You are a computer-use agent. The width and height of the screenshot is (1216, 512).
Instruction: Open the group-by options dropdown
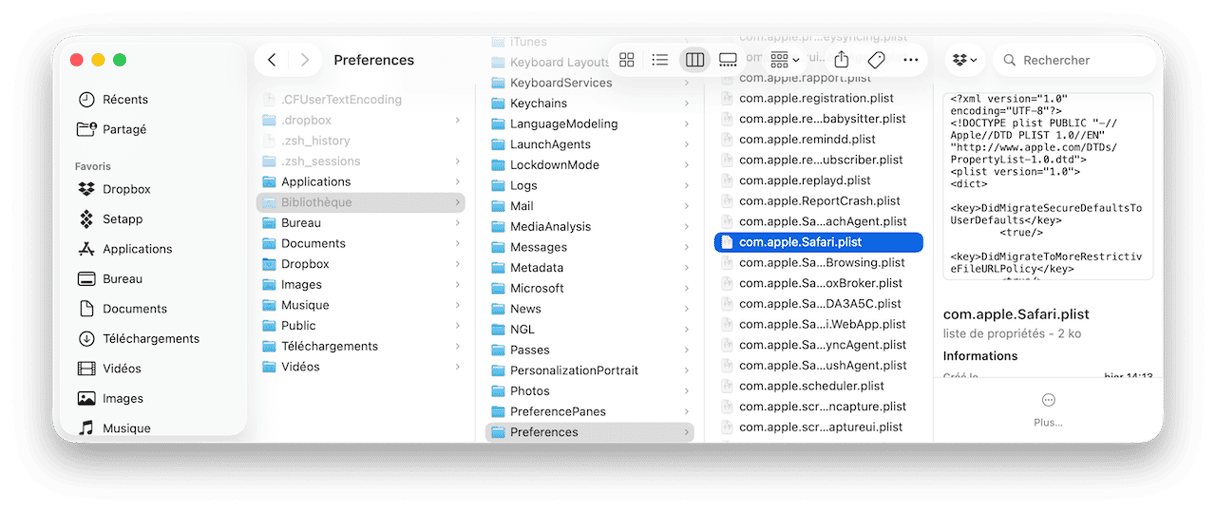click(784, 60)
